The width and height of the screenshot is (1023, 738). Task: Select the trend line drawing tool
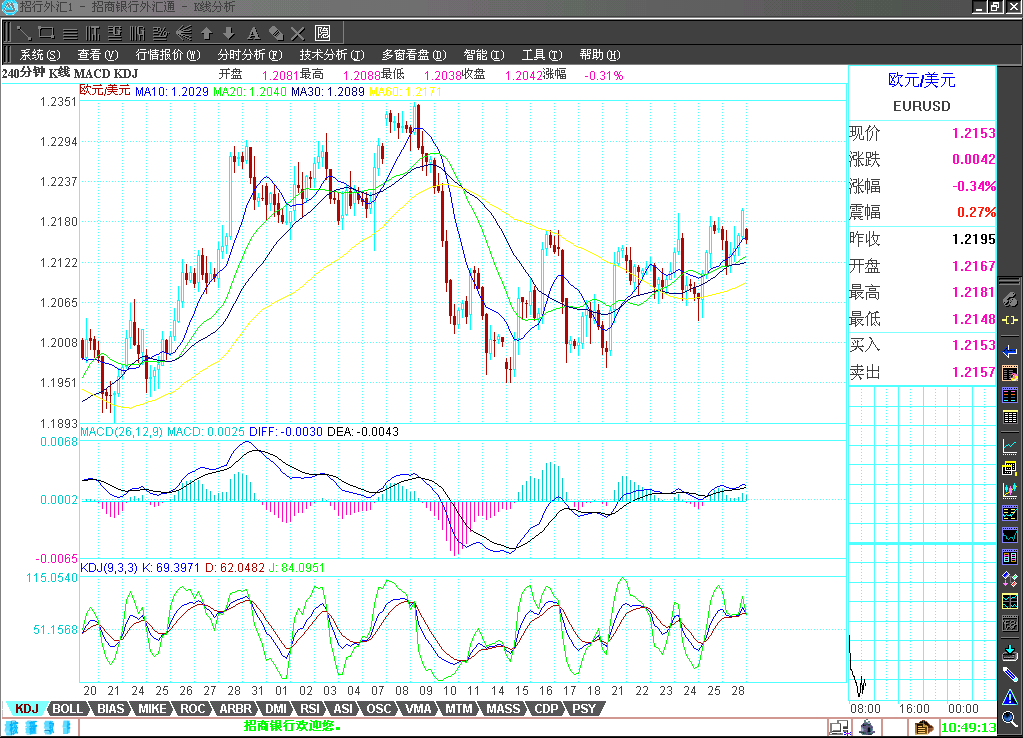pos(23,32)
